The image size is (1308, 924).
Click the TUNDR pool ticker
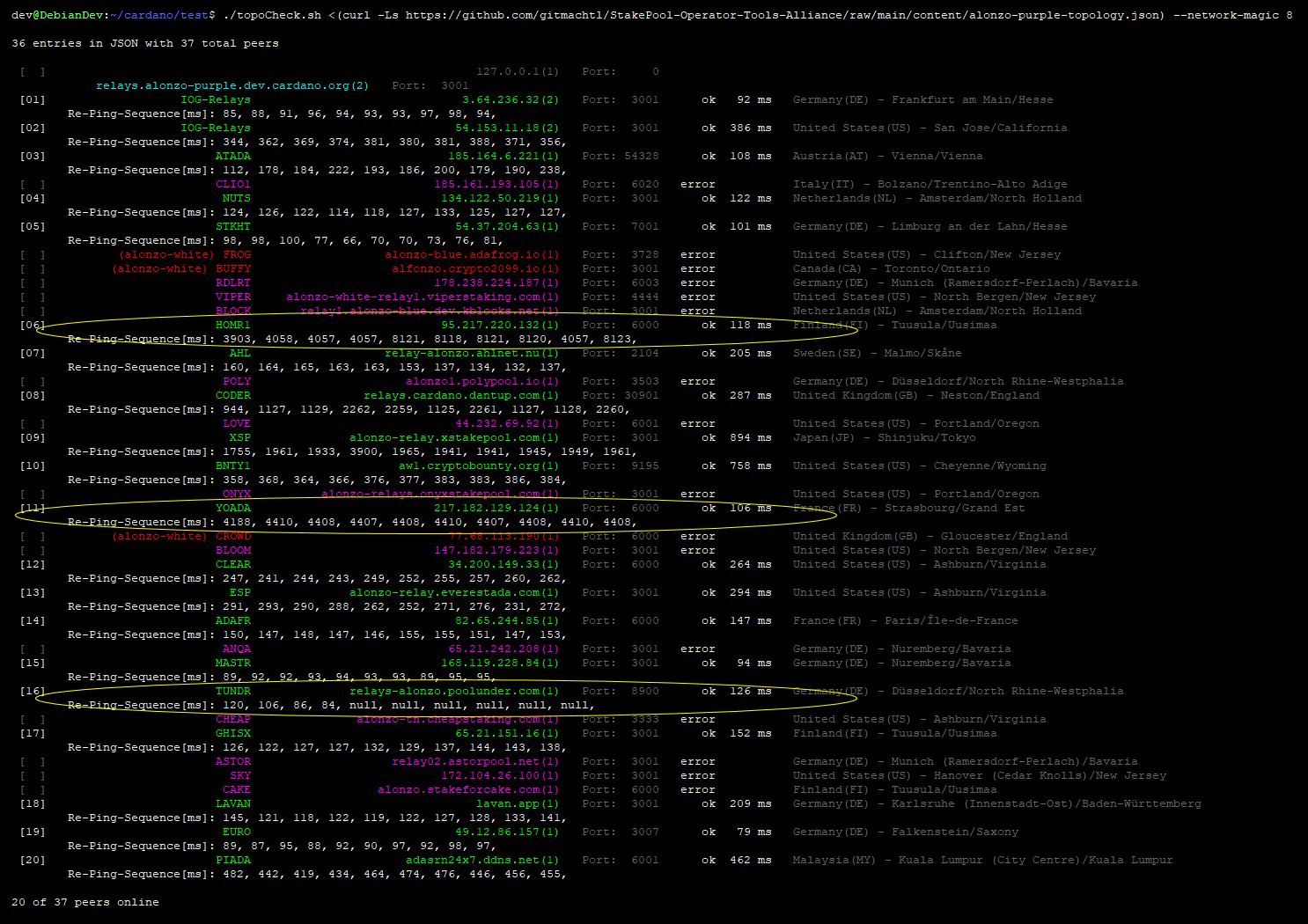coord(234,691)
